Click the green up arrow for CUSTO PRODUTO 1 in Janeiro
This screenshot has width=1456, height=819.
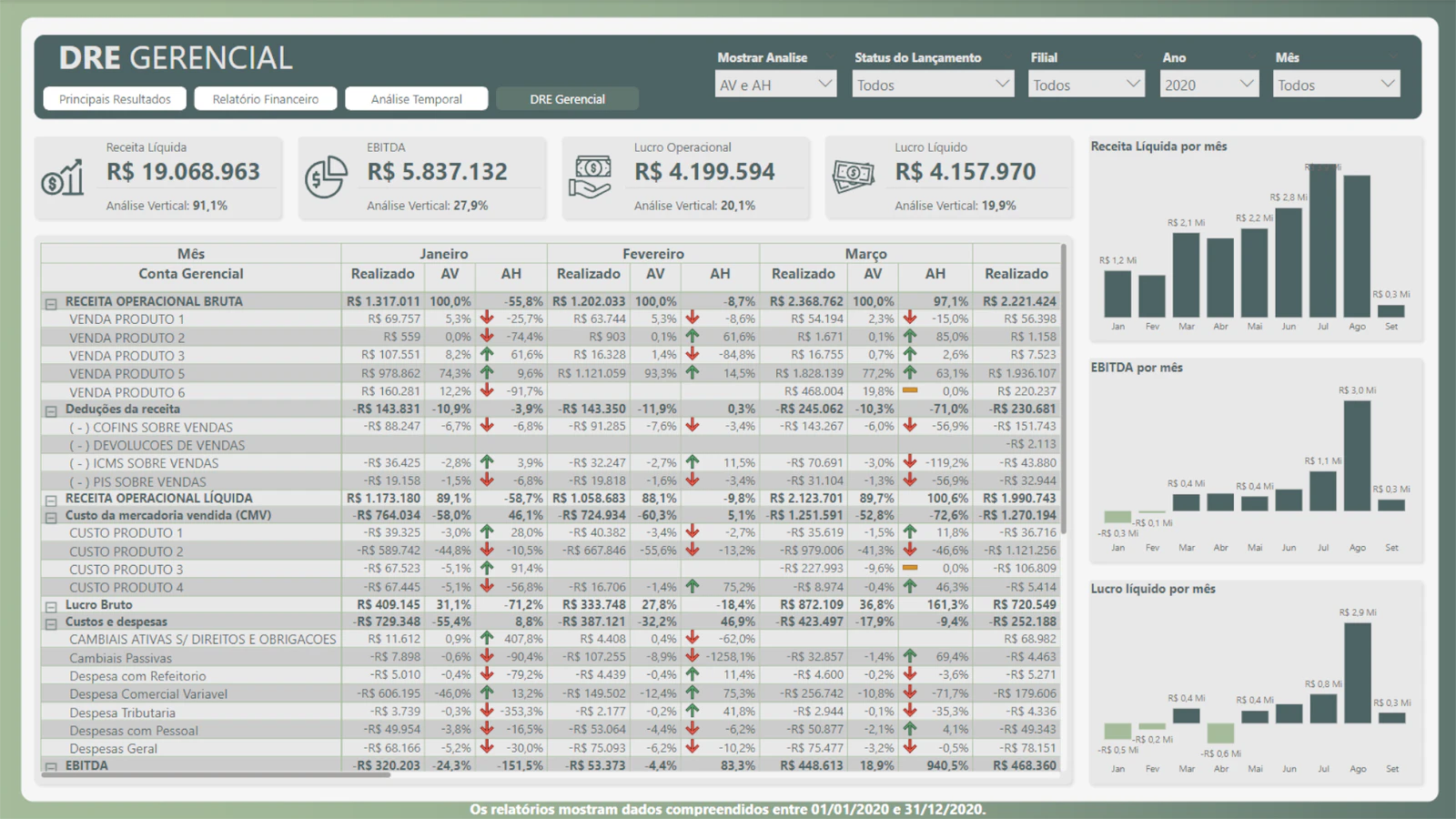[487, 532]
